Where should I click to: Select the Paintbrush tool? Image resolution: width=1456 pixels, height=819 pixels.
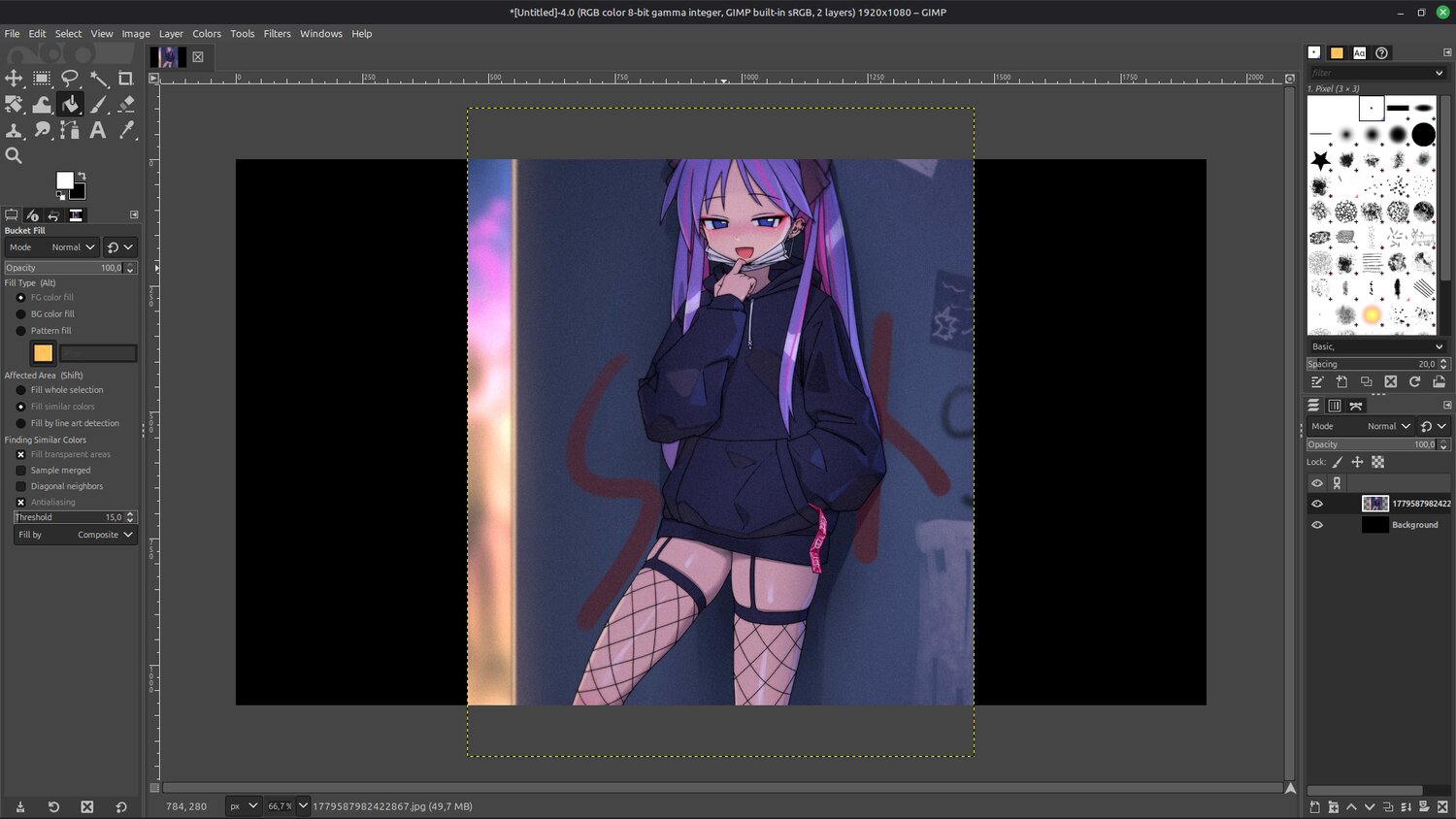98,104
